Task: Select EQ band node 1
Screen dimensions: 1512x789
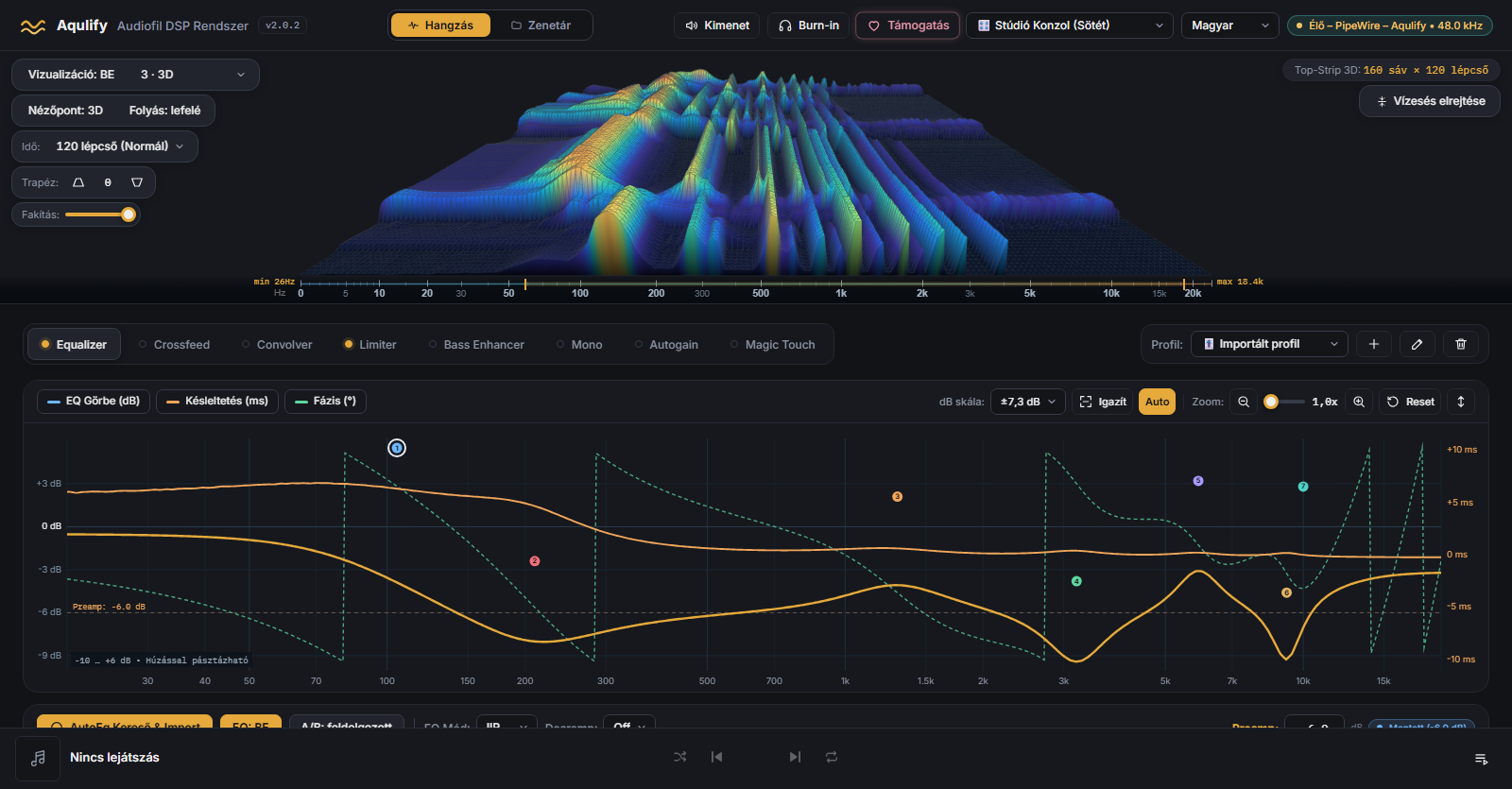Action: coord(397,448)
